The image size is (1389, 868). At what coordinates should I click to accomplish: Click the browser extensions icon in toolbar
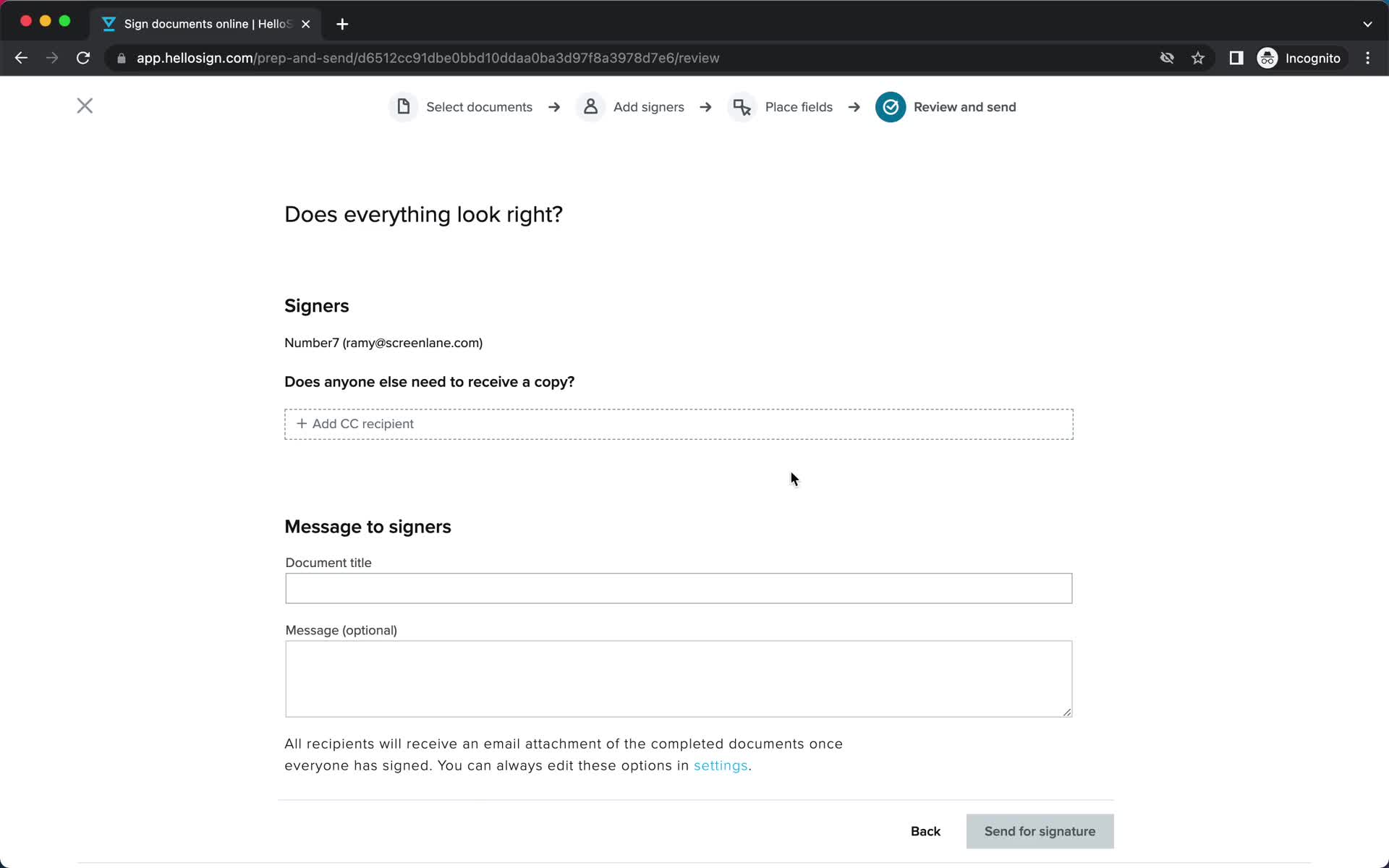click(1235, 58)
